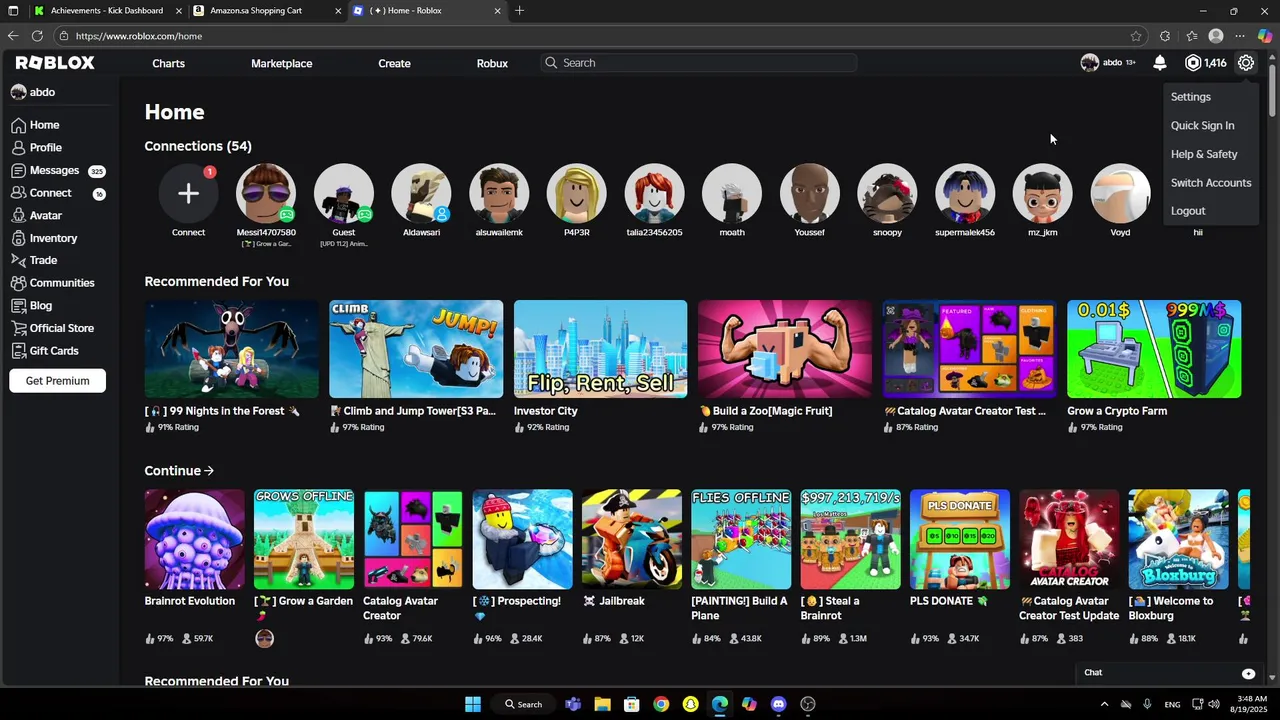Expand Continue section arrow

pos(208,471)
